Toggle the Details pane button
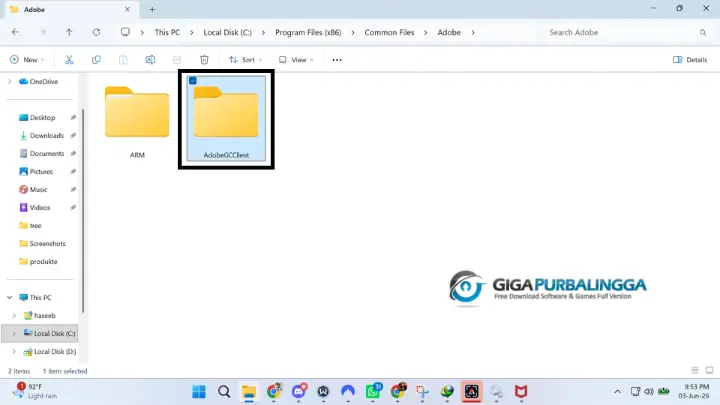The image size is (720, 405). click(690, 60)
